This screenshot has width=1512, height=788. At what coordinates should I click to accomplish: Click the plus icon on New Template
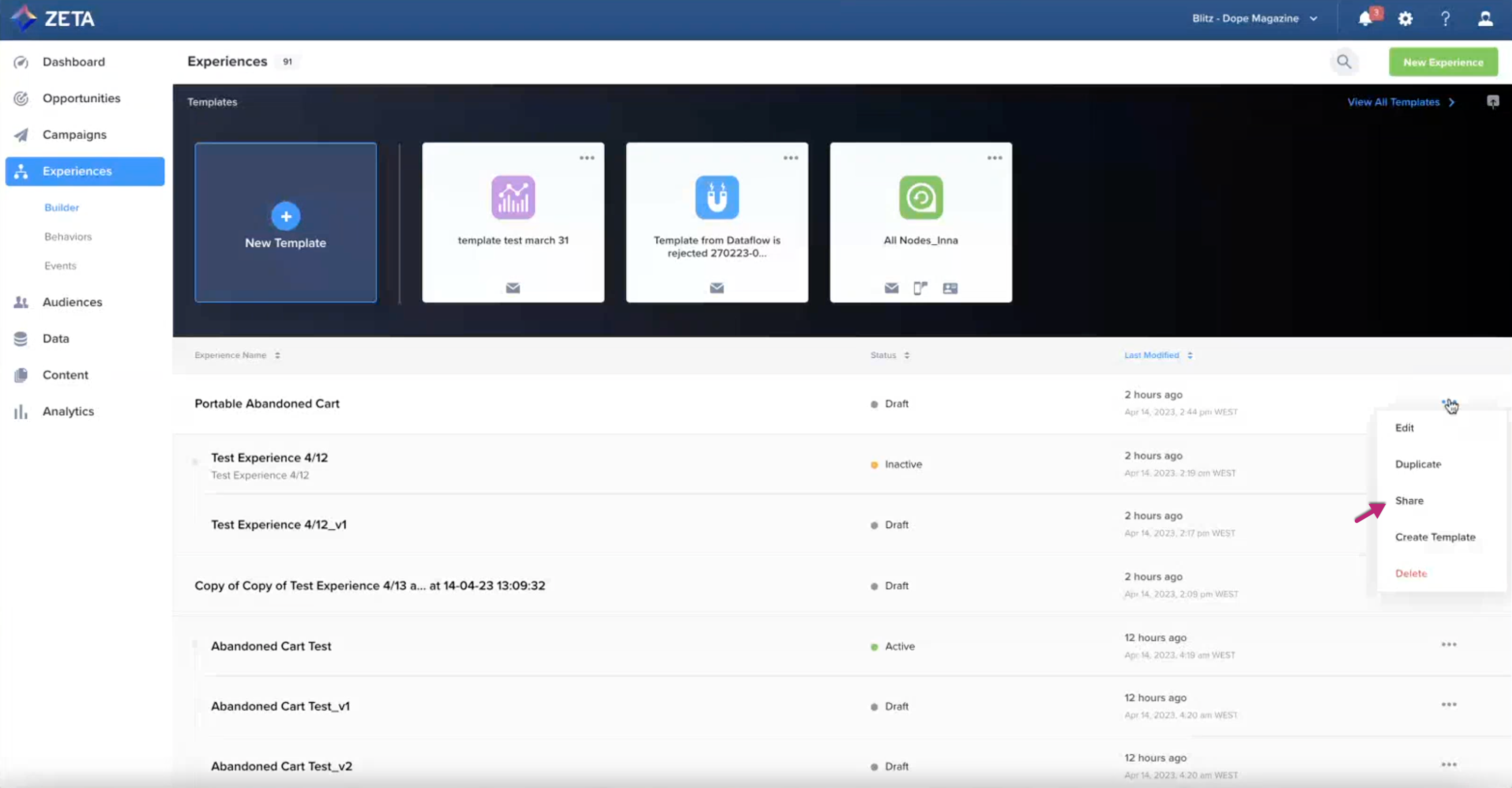(286, 217)
